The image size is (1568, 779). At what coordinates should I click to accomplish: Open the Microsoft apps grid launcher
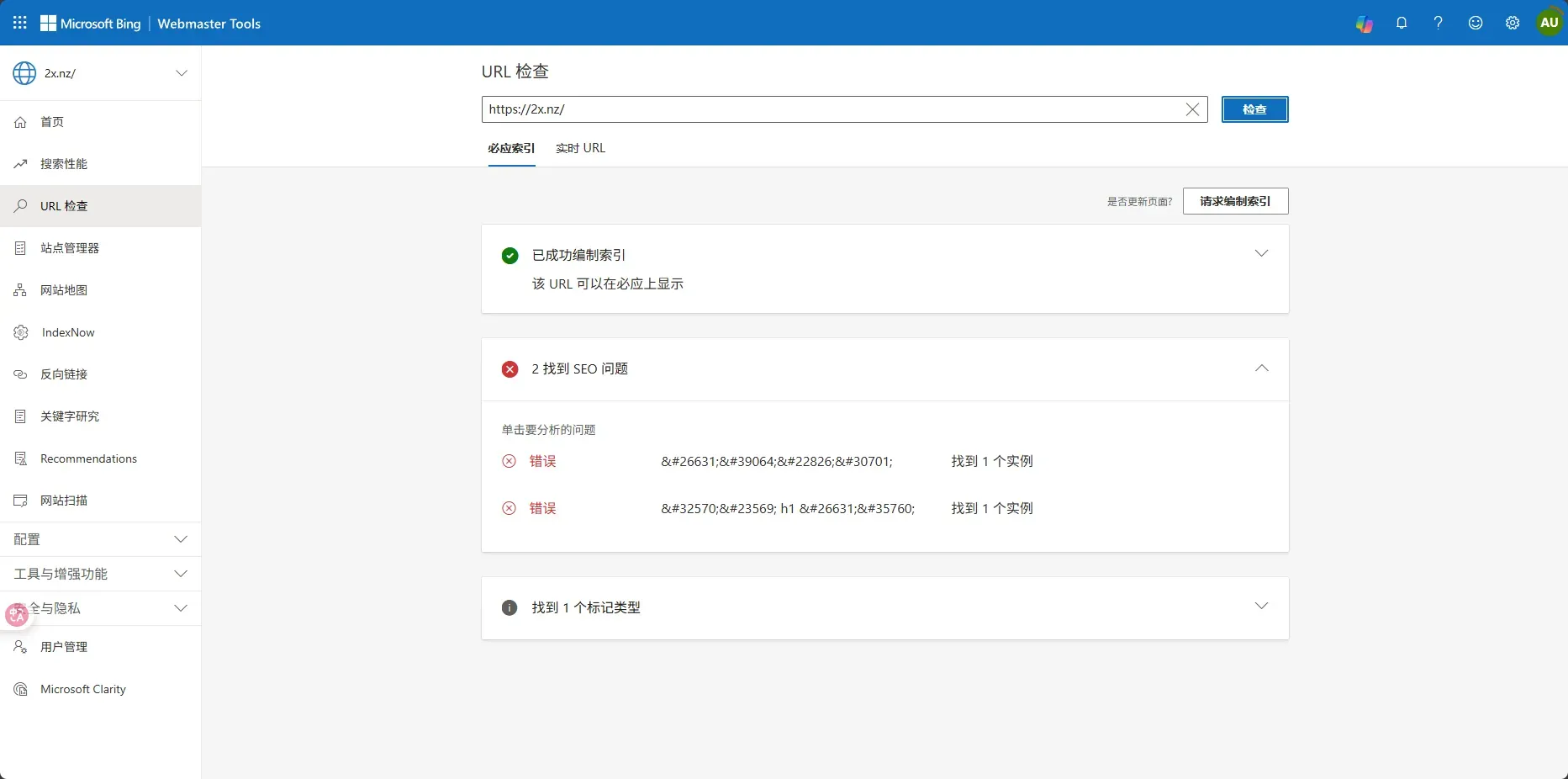pyautogui.click(x=20, y=23)
